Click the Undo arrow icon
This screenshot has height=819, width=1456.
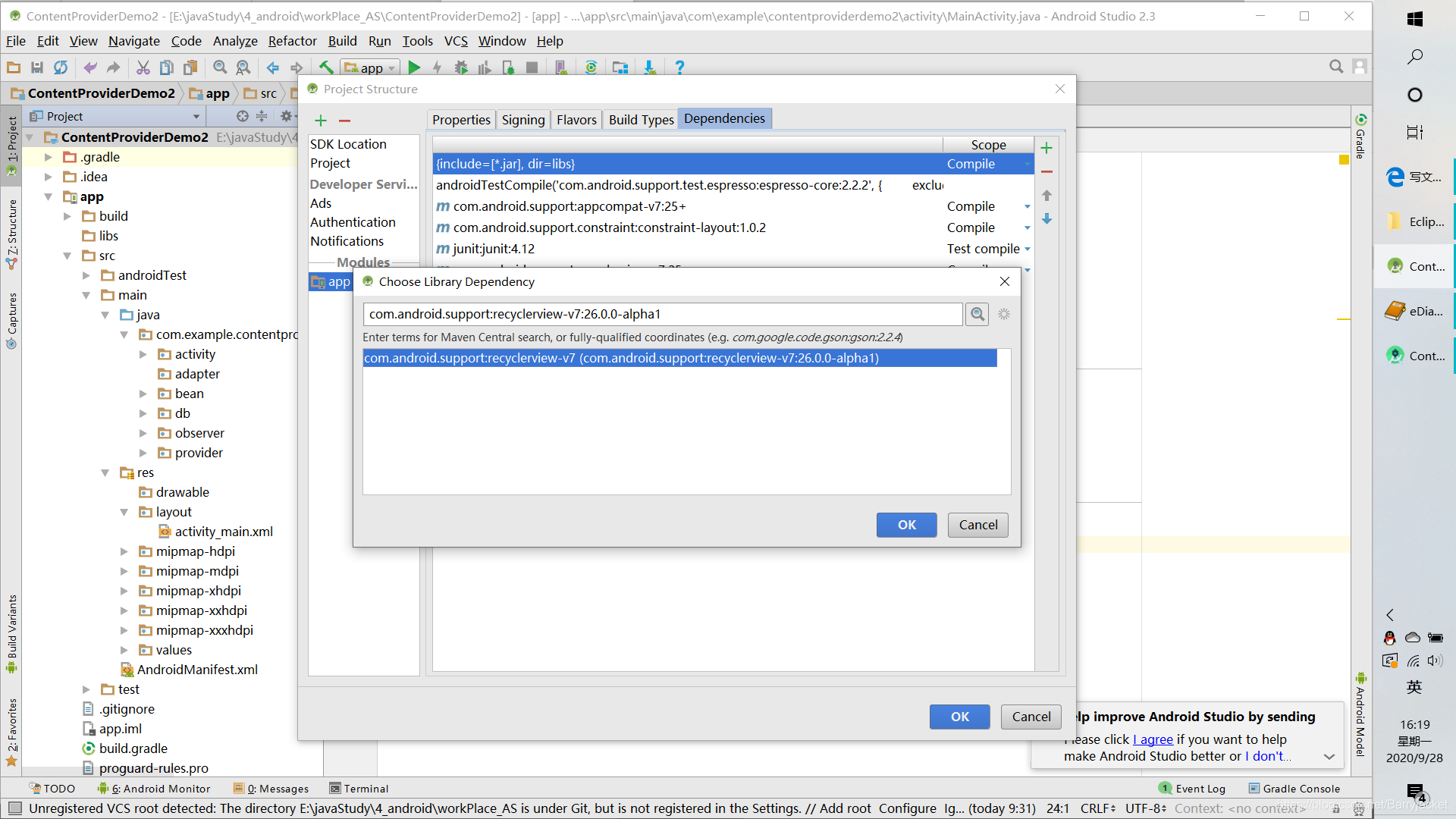click(90, 67)
